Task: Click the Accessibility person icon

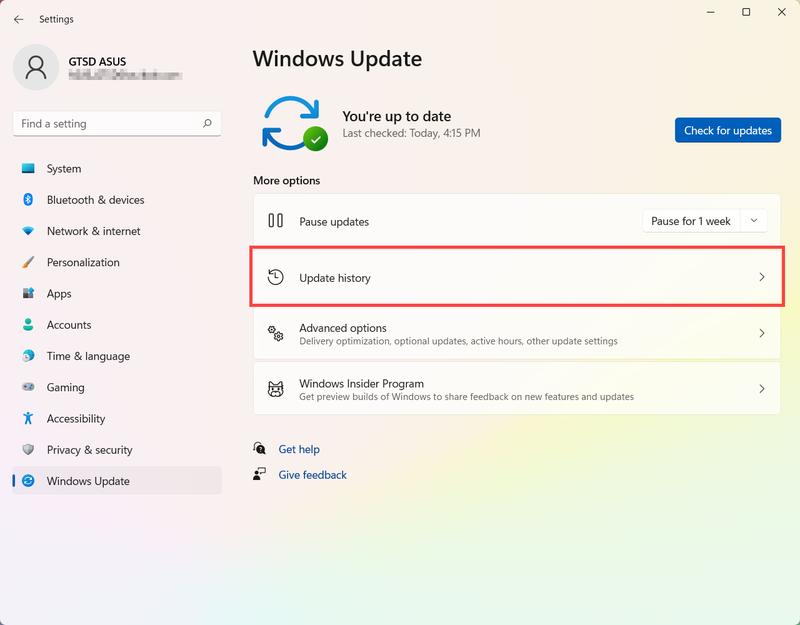Action: point(29,418)
